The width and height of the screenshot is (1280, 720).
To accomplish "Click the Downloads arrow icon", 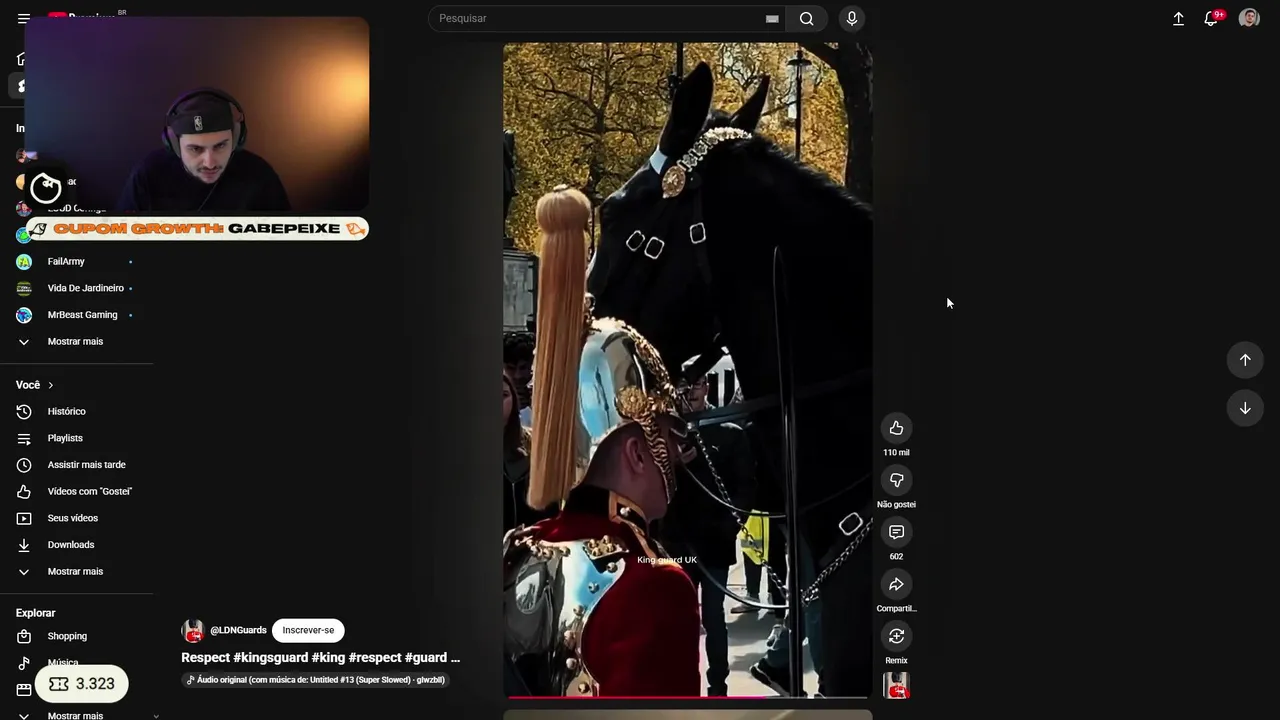I will [24, 545].
